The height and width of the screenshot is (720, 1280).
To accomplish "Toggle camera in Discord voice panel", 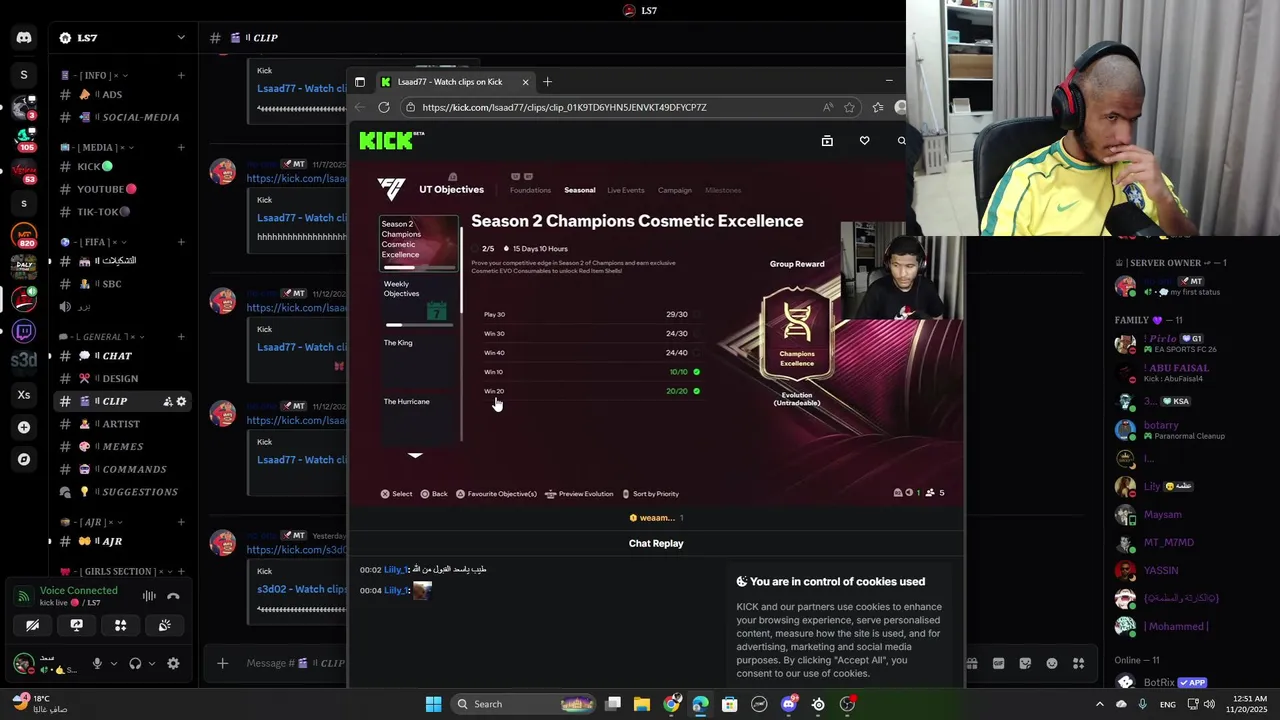I will point(33,625).
